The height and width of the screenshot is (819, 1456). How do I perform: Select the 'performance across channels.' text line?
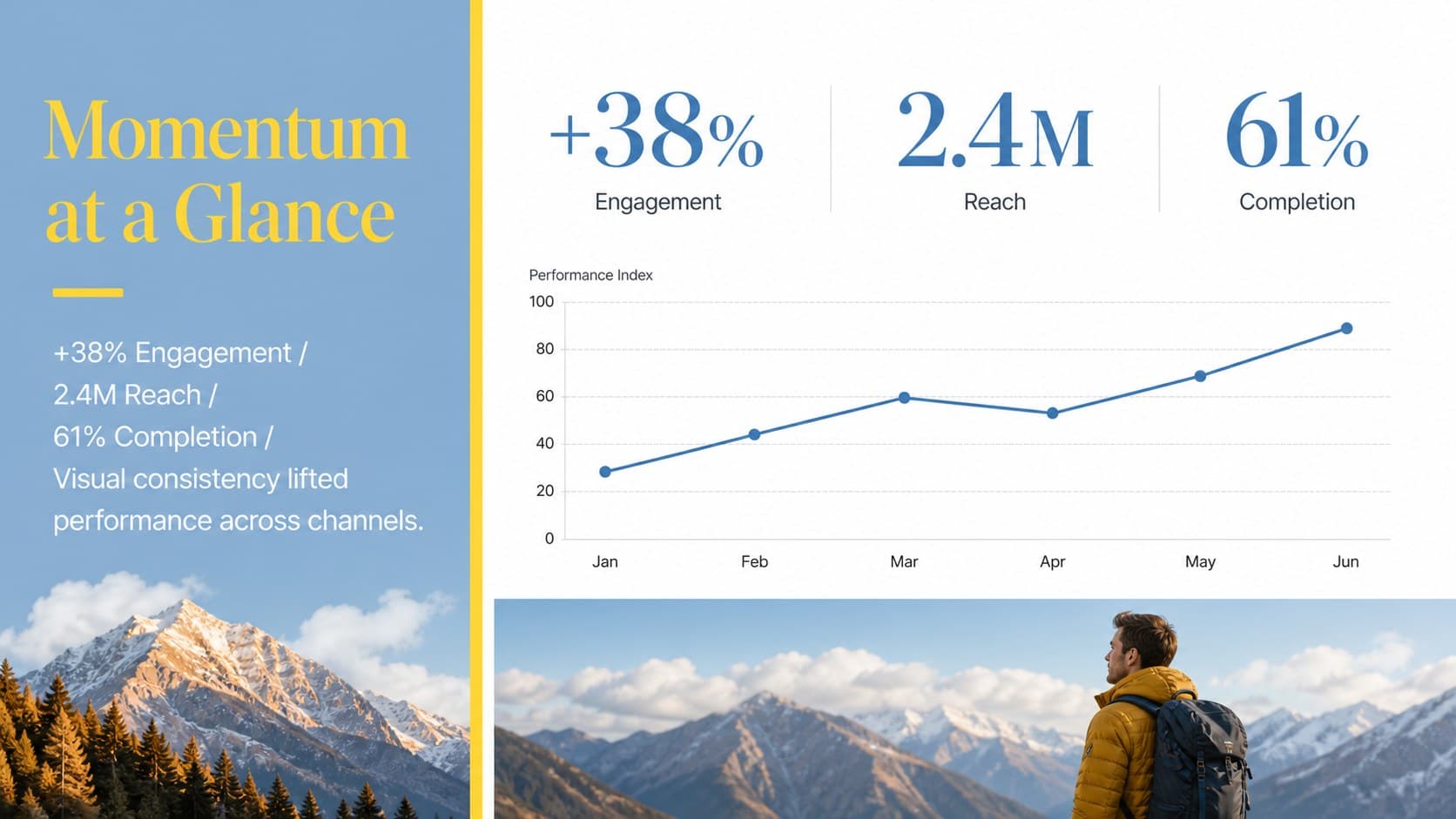[x=238, y=520]
